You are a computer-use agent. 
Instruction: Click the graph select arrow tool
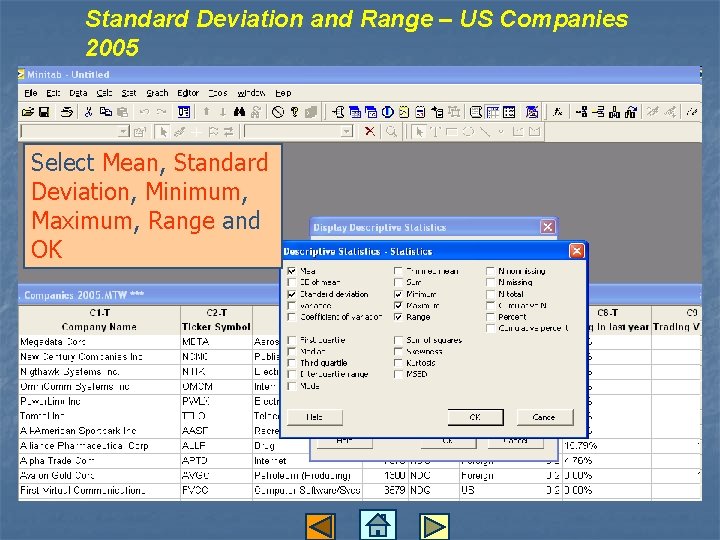pyautogui.click(x=419, y=132)
